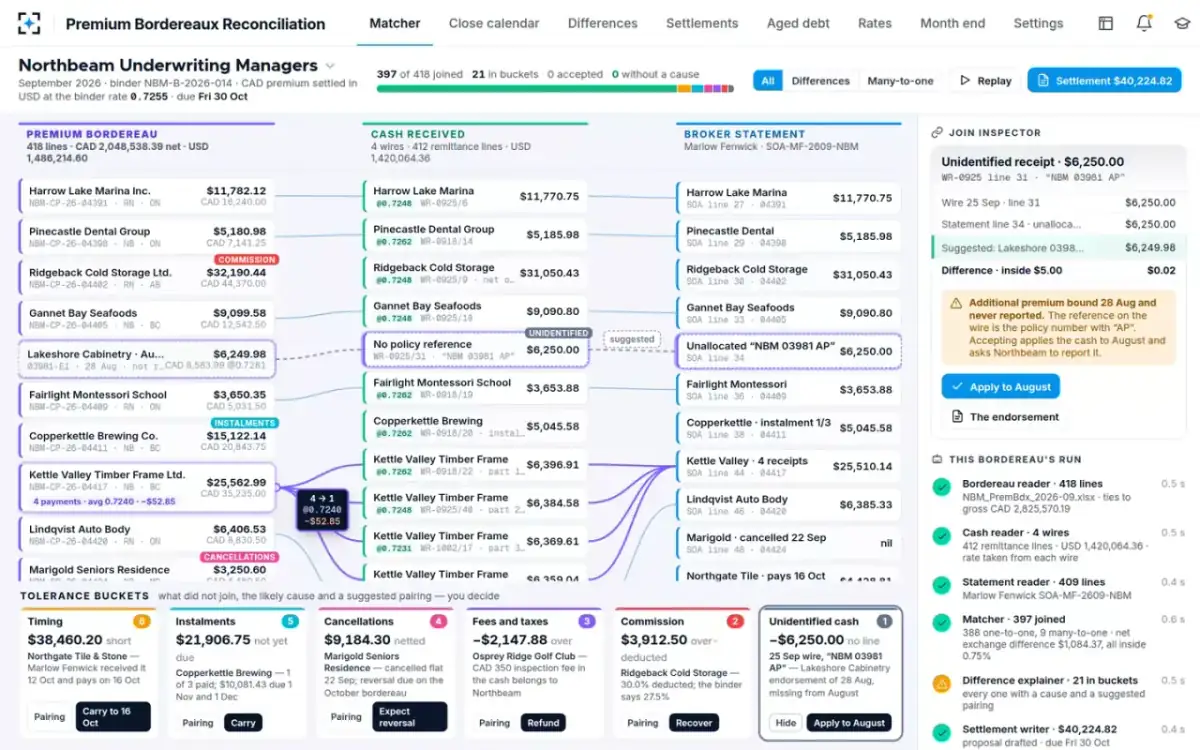Click the Commission bucket count badge 2

(735, 621)
